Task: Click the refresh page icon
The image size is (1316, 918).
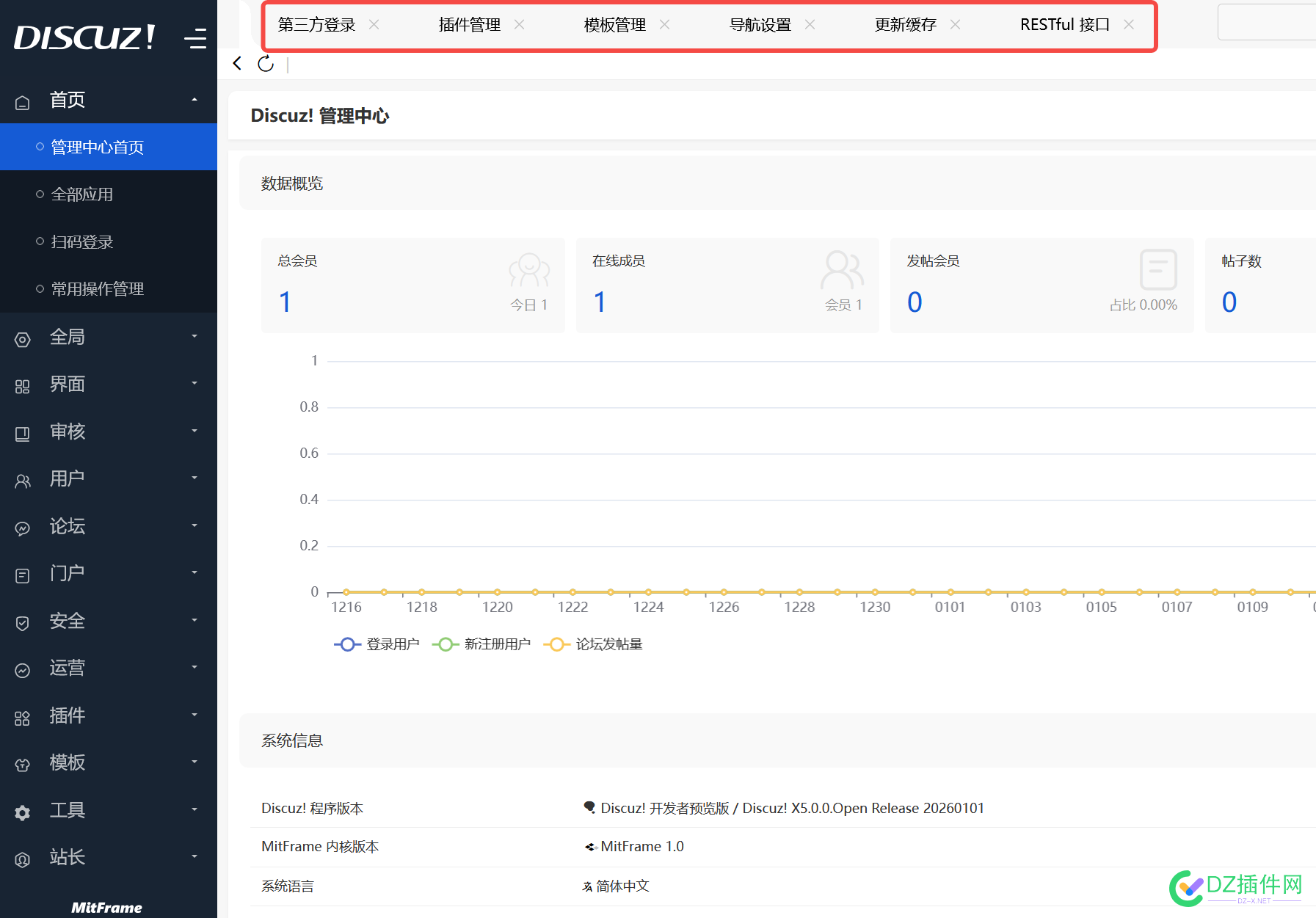Action: [x=266, y=64]
